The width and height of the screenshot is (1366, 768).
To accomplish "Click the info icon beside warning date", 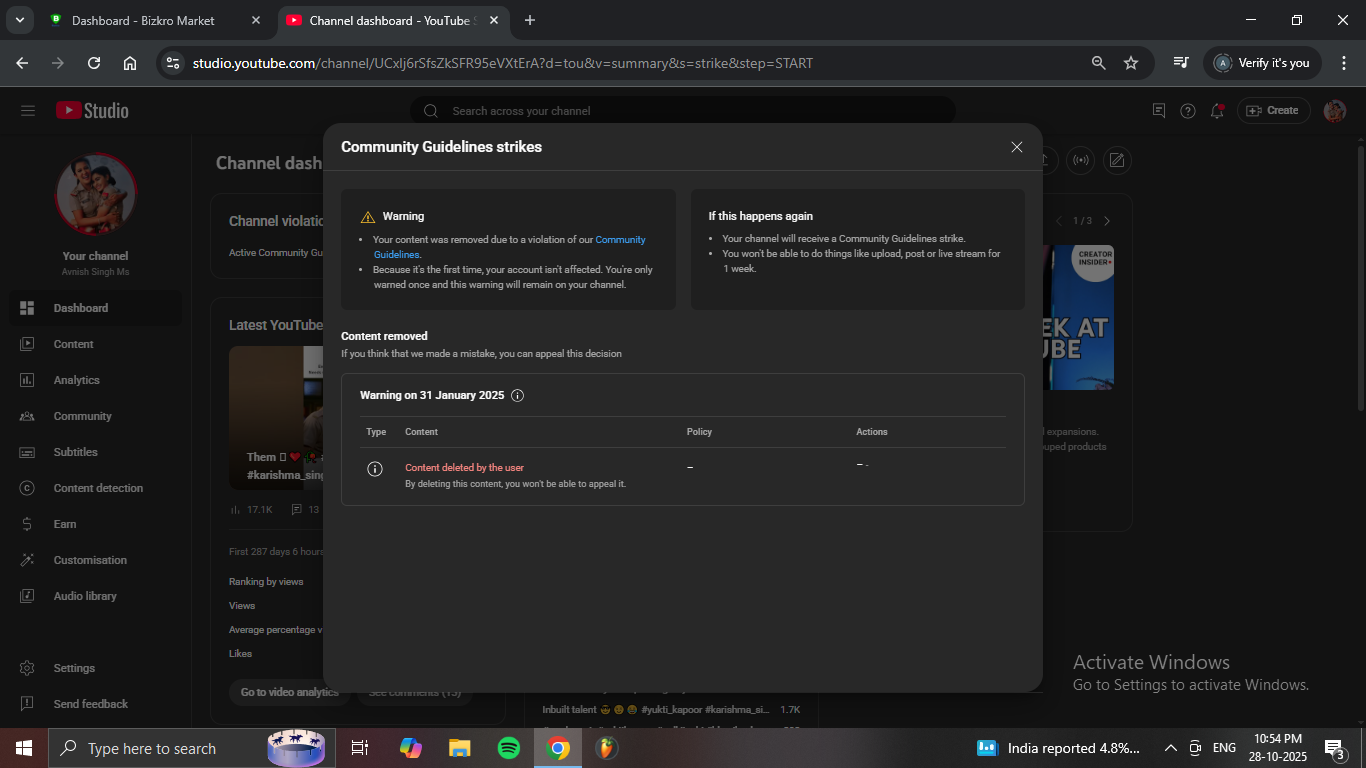I will (x=517, y=395).
